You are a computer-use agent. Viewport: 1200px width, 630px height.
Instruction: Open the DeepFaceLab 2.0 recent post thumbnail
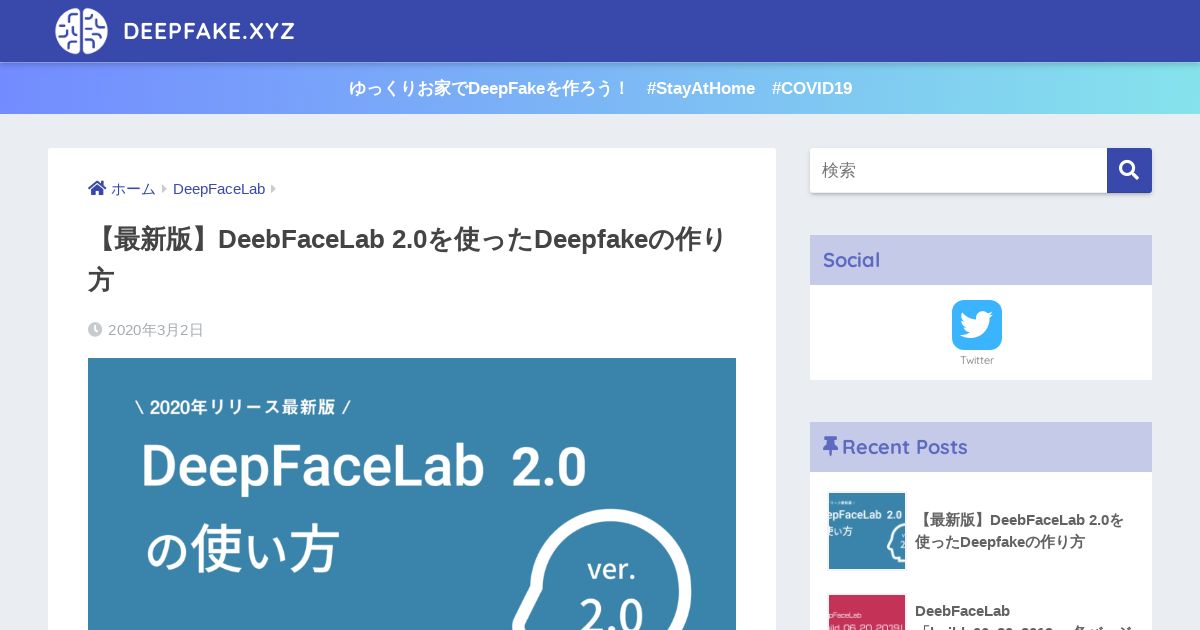tap(867, 531)
